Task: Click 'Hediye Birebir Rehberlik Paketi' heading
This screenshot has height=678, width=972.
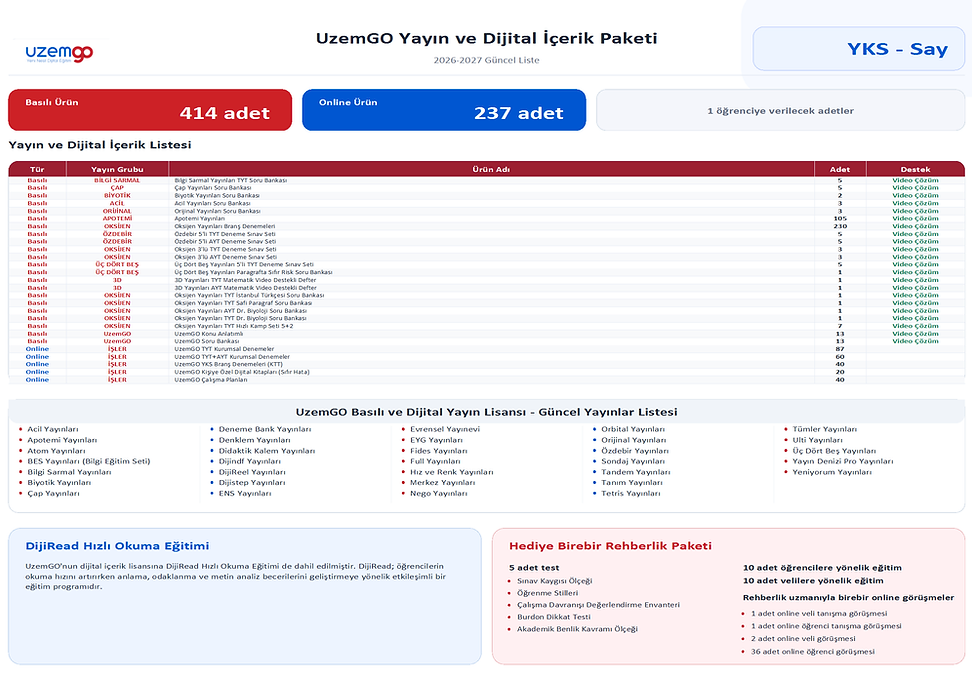Action: [x=611, y=546]
